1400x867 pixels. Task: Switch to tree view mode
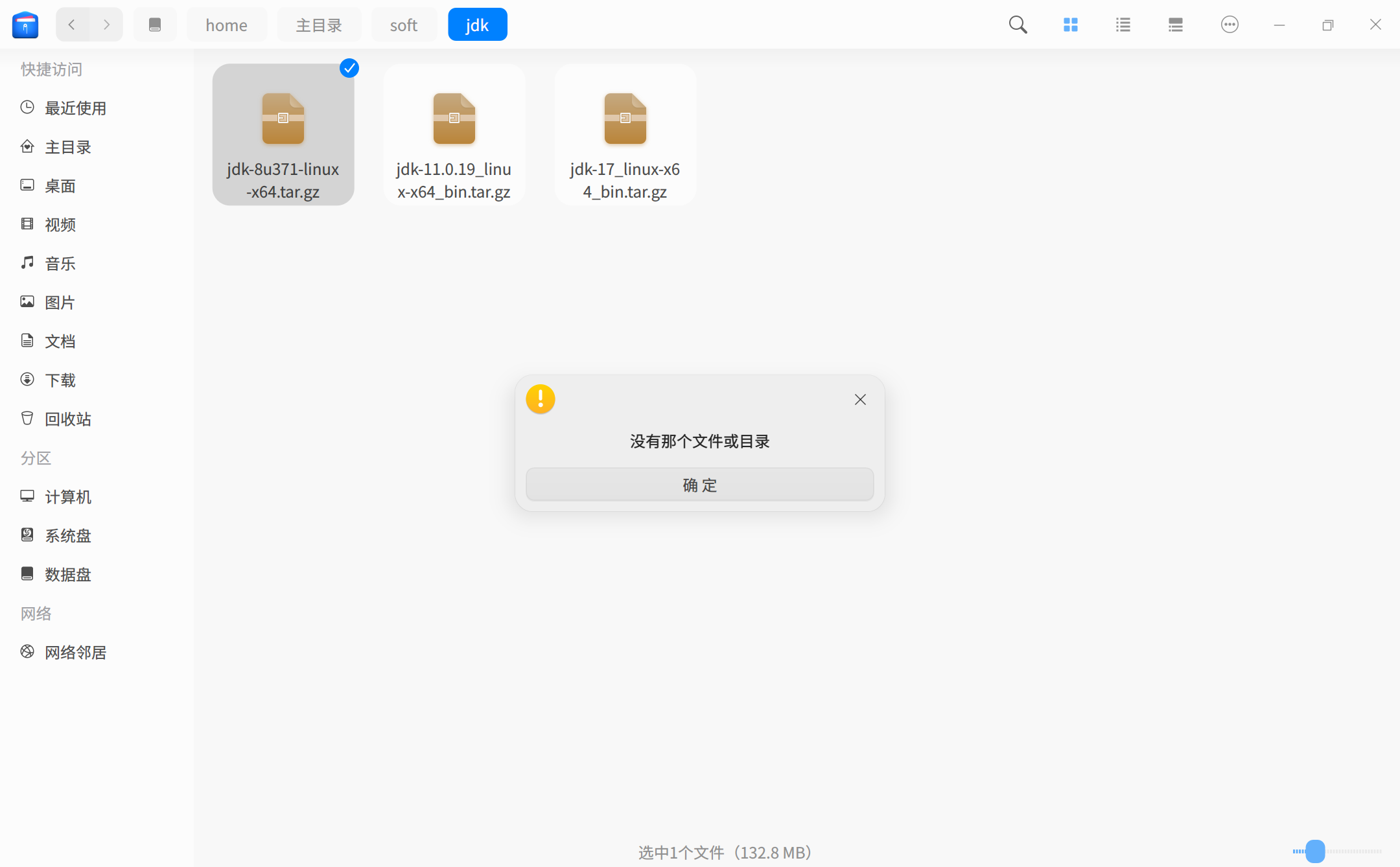[x=1176, y=25]
